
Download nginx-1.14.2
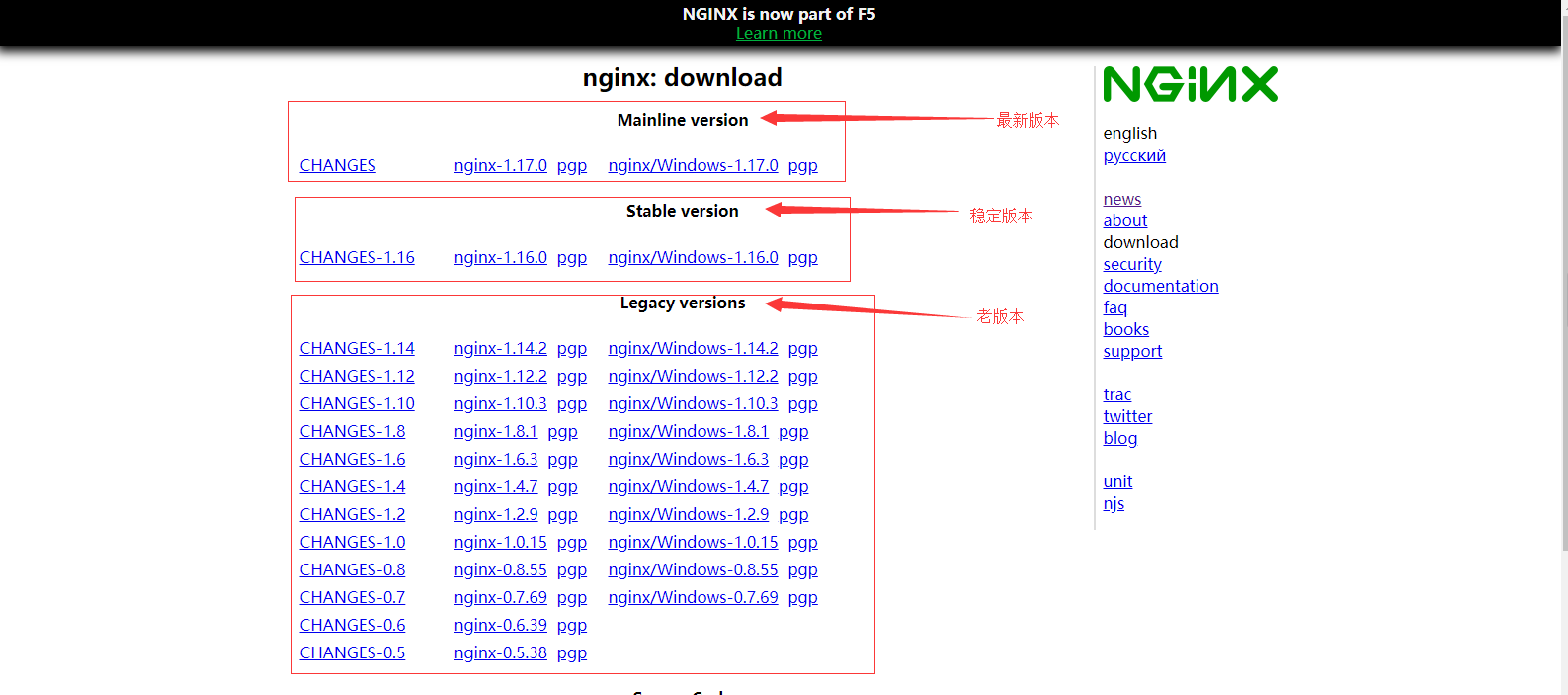500,348
